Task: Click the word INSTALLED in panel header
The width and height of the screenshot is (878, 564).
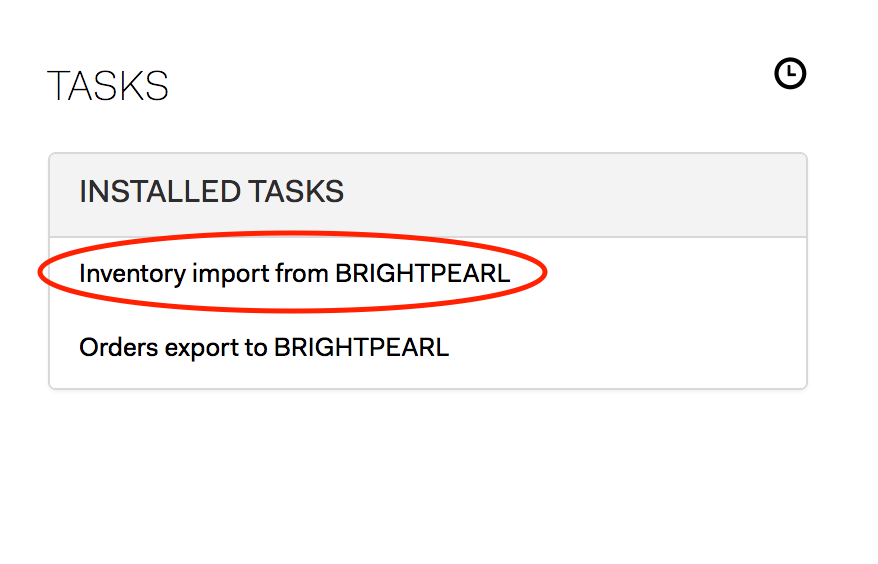Action: point(160,192)
